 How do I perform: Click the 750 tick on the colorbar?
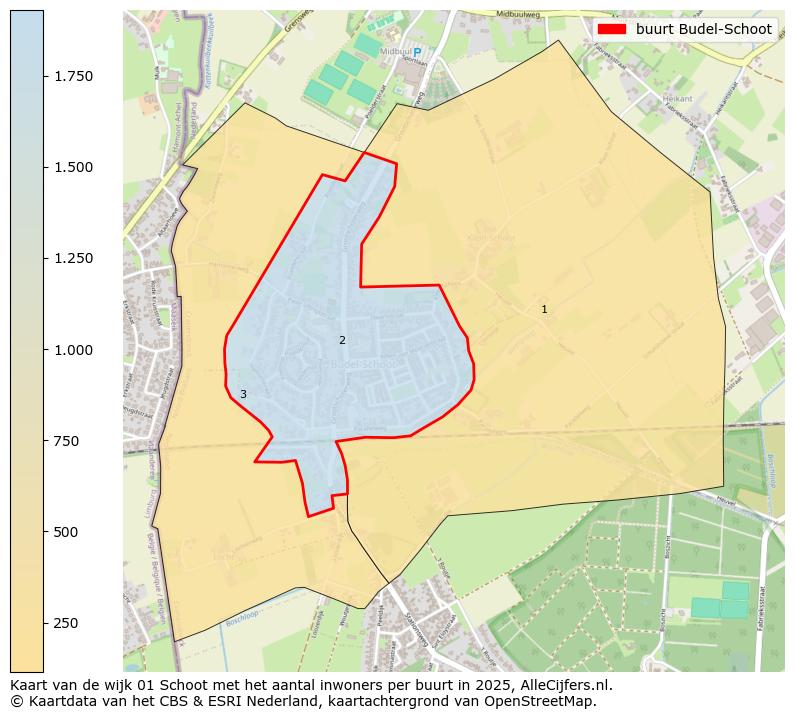click(x=69, y=441)
